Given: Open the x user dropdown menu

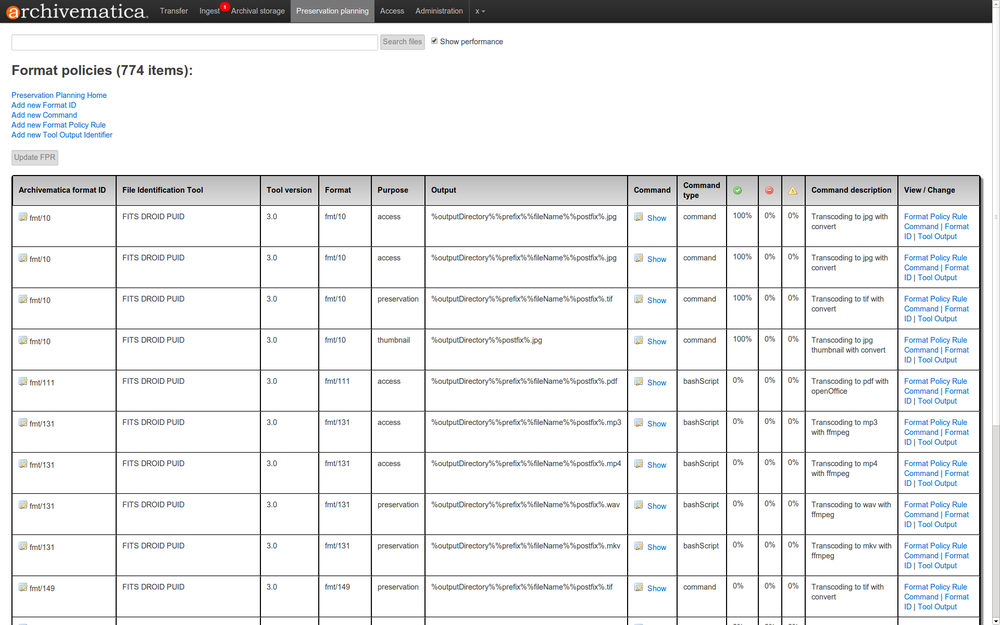Looking at the screenshot, I should (x=480, y=11).
